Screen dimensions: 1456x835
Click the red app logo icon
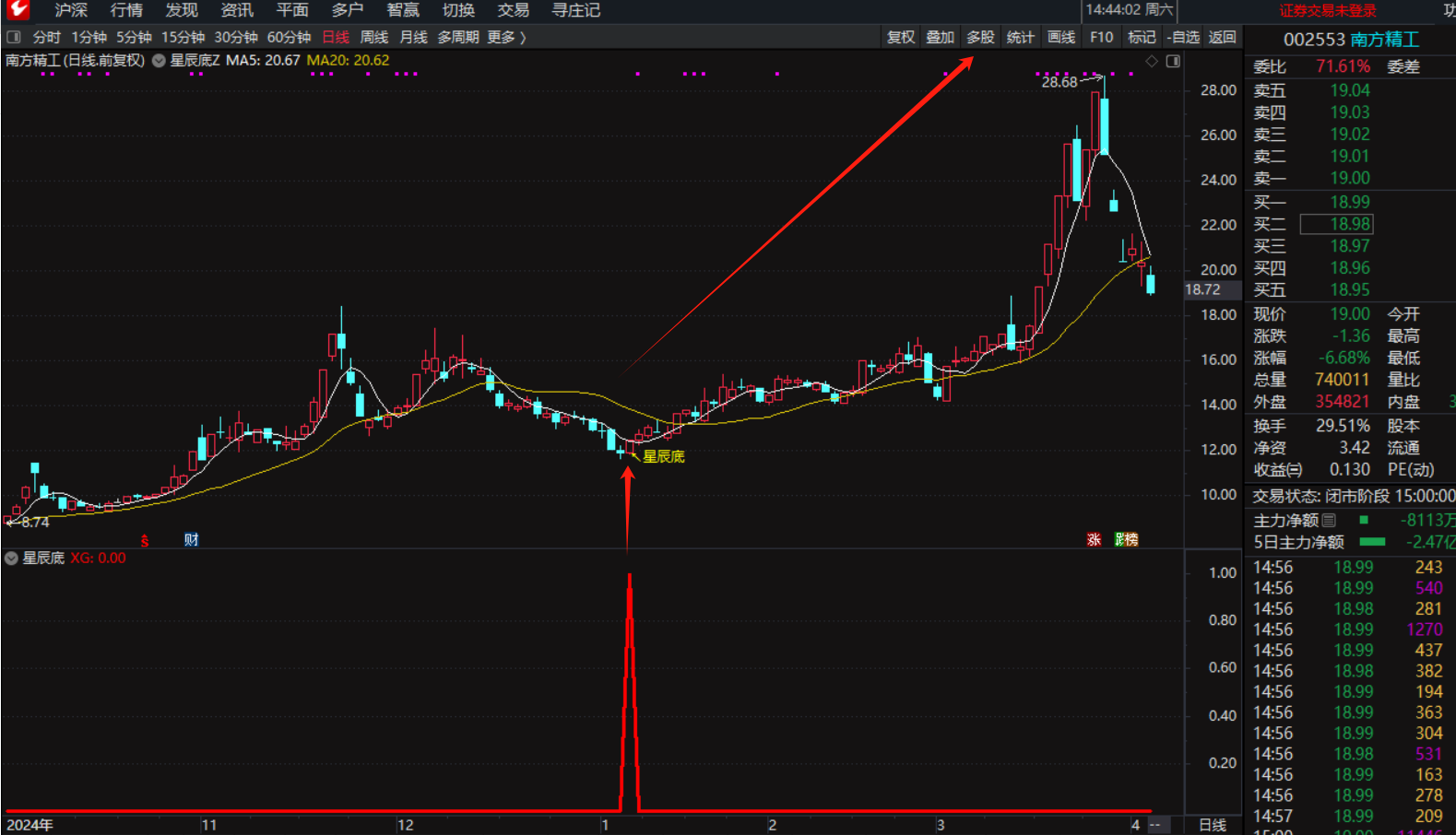(18, 10)
